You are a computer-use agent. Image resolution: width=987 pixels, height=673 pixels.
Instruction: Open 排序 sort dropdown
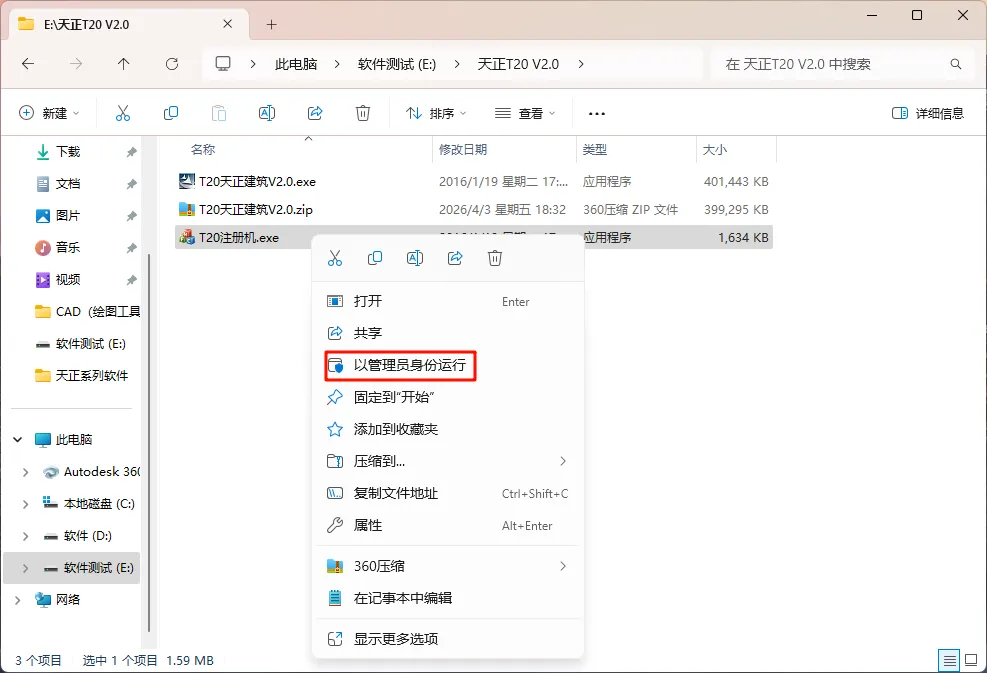[x=436, y=113]
